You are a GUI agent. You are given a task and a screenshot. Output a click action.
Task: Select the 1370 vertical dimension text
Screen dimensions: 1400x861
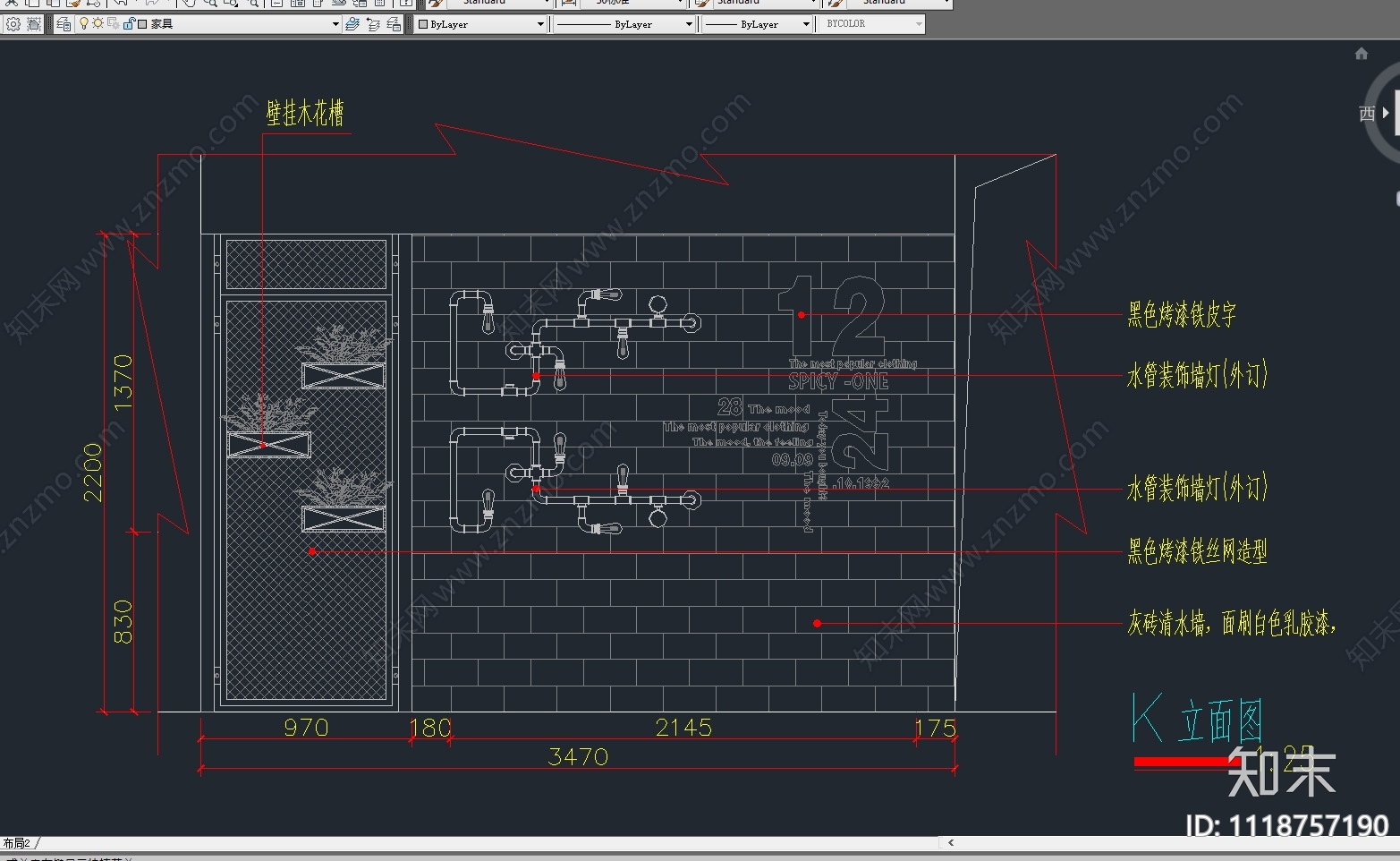[x=123, y=383]
